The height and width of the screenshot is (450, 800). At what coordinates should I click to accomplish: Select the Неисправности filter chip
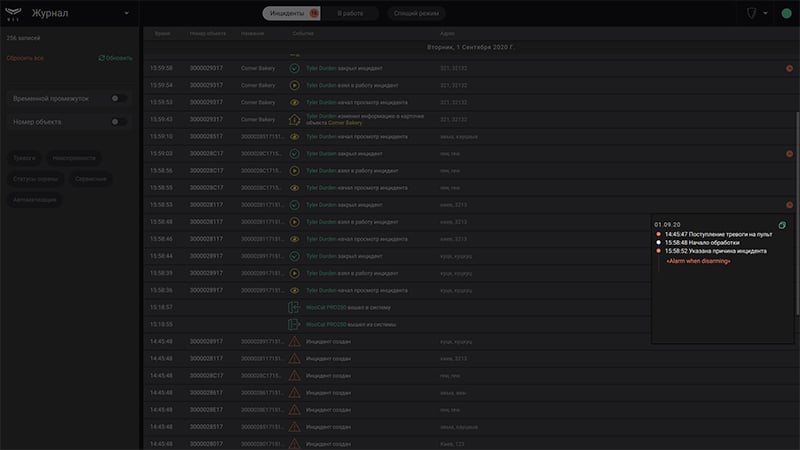pyautogui.click(x=74, y=158)
